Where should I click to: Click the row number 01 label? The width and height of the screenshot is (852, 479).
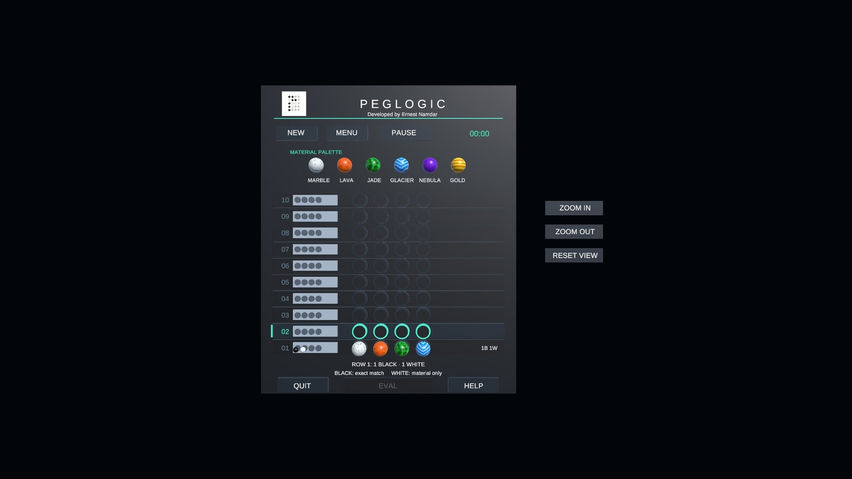(285, 348)
